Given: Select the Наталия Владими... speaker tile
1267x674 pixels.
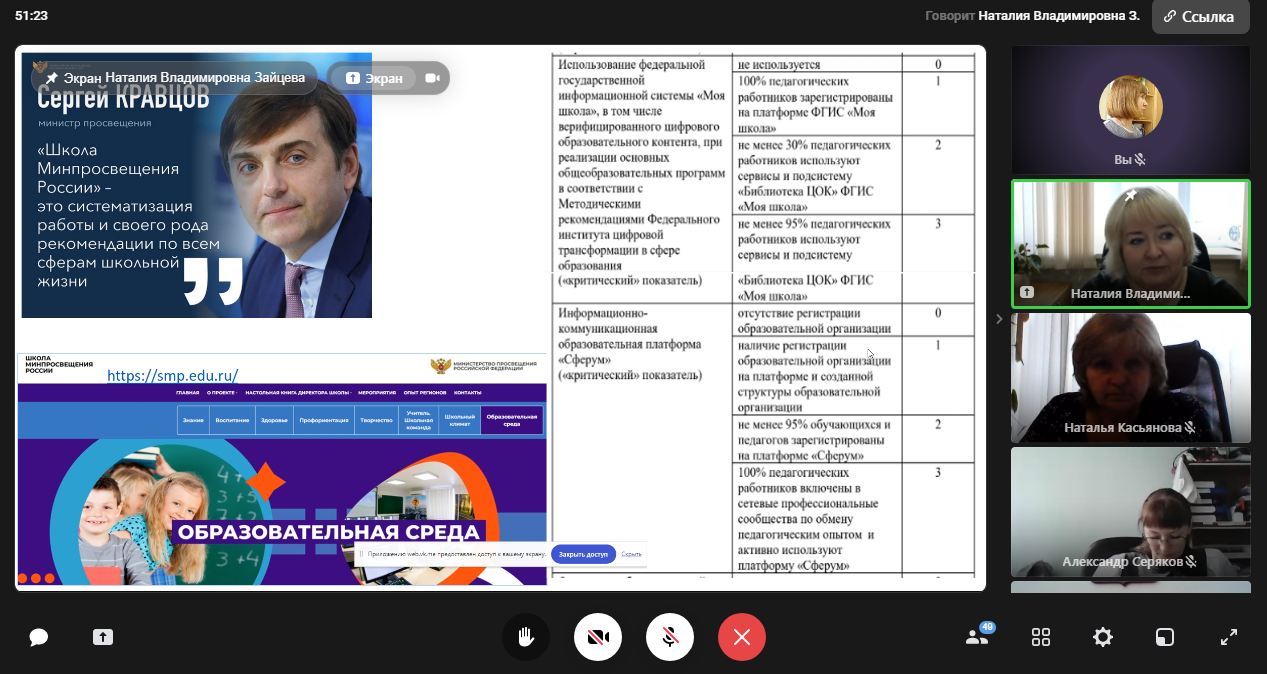Looking at the screenshot, I should tap(1131, 244).
